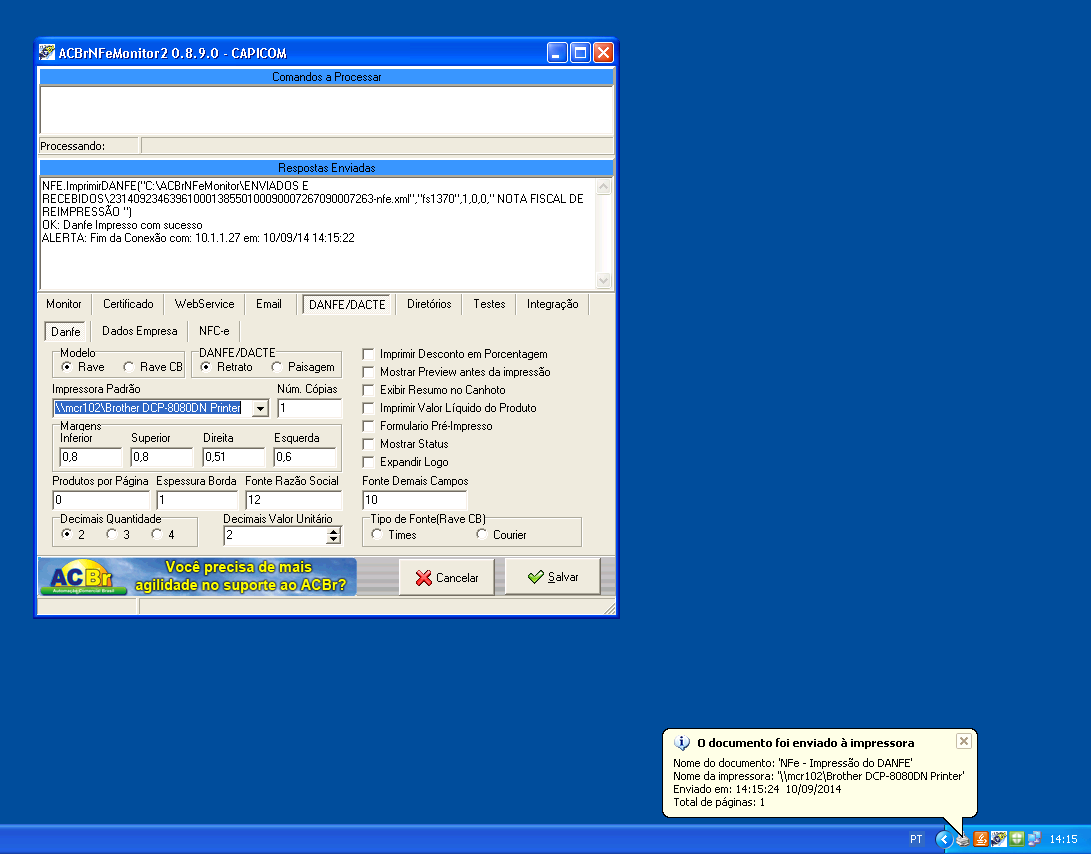Image resolution: width=1091 pixels, height=854 pixels.
Task: Switch to the Monitor tab
Action: click(63, 304)
